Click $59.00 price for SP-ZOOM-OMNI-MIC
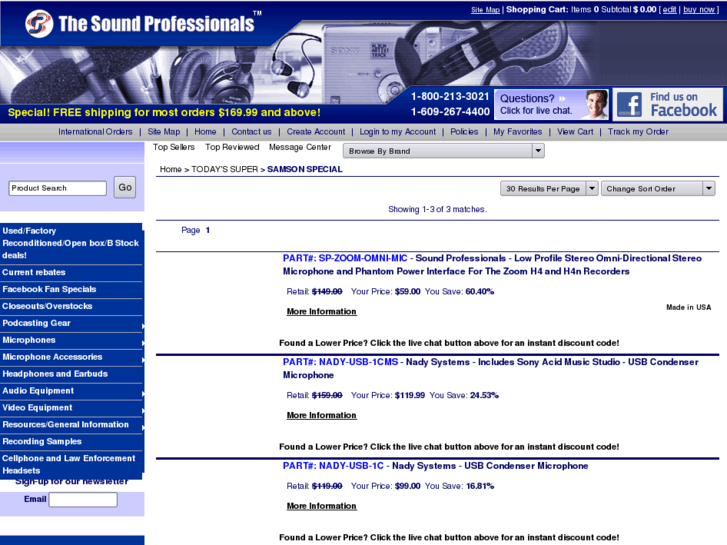This screenshot has height=545, width=727. point(408,292)
